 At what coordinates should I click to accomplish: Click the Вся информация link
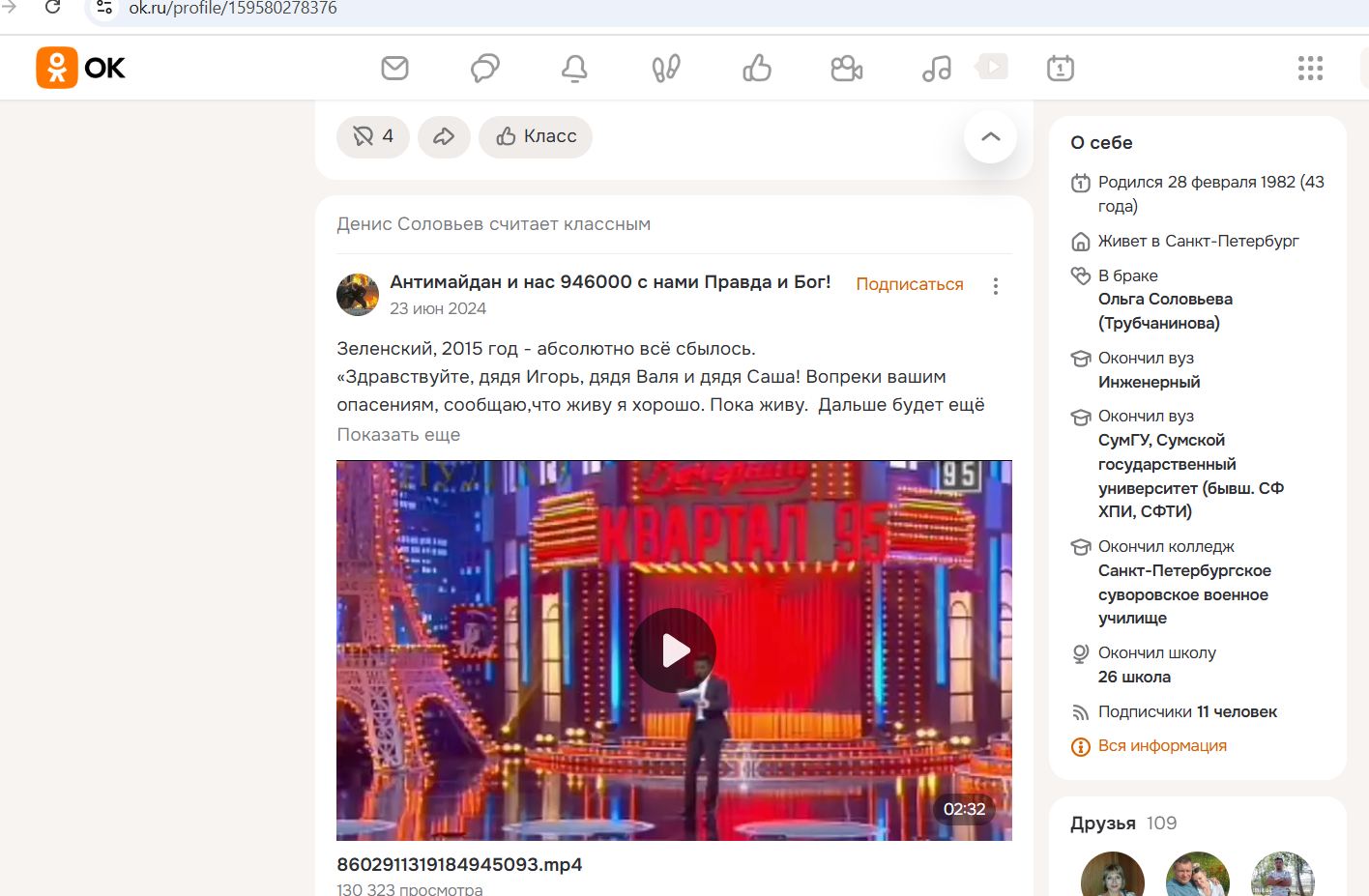1162,746
